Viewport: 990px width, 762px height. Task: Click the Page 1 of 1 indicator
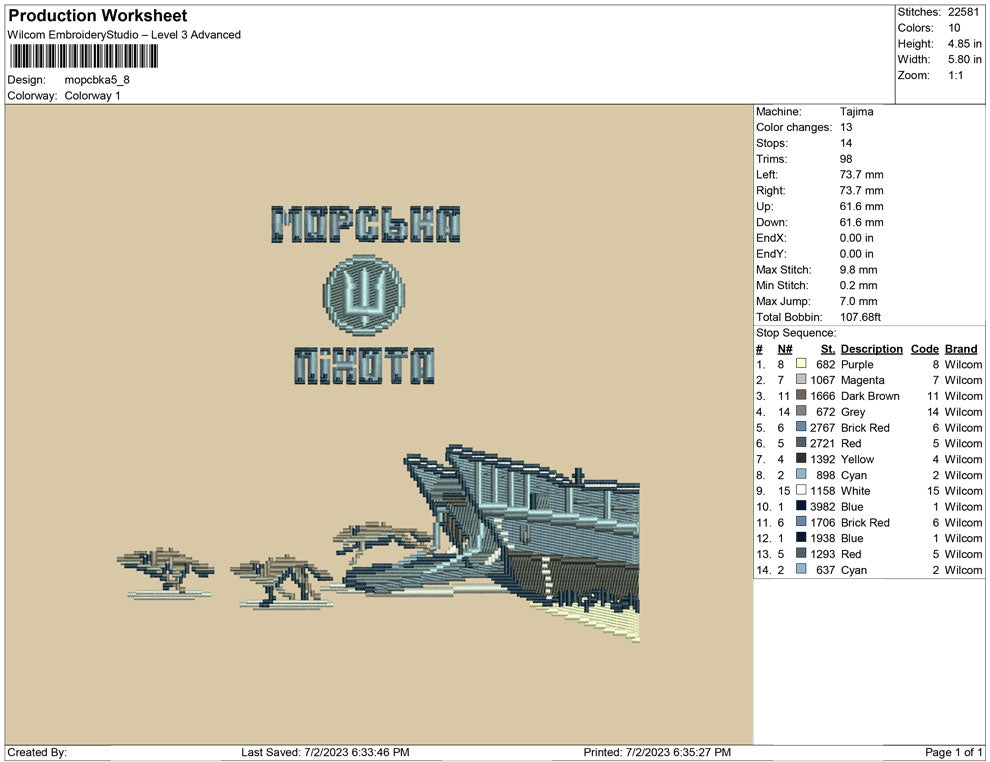point(953,753)
